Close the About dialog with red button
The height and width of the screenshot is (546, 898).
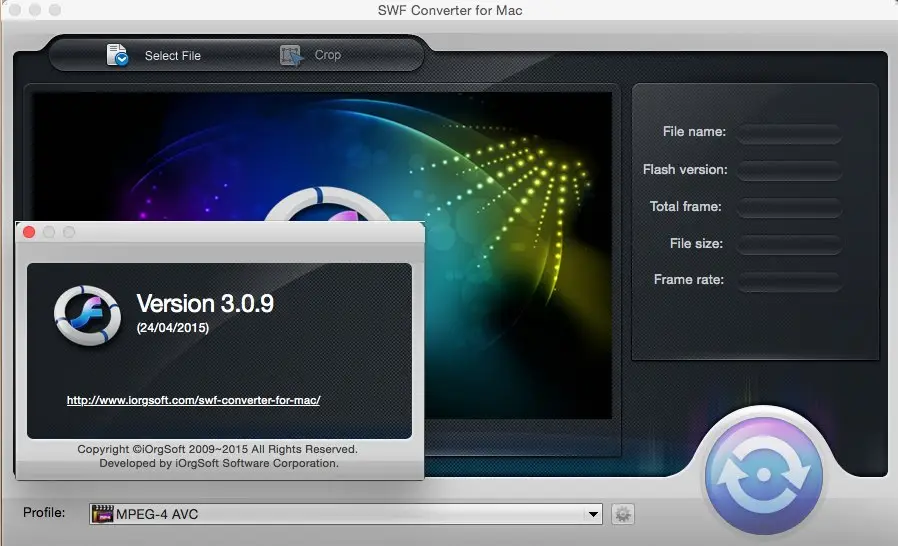tap(29, 232)
